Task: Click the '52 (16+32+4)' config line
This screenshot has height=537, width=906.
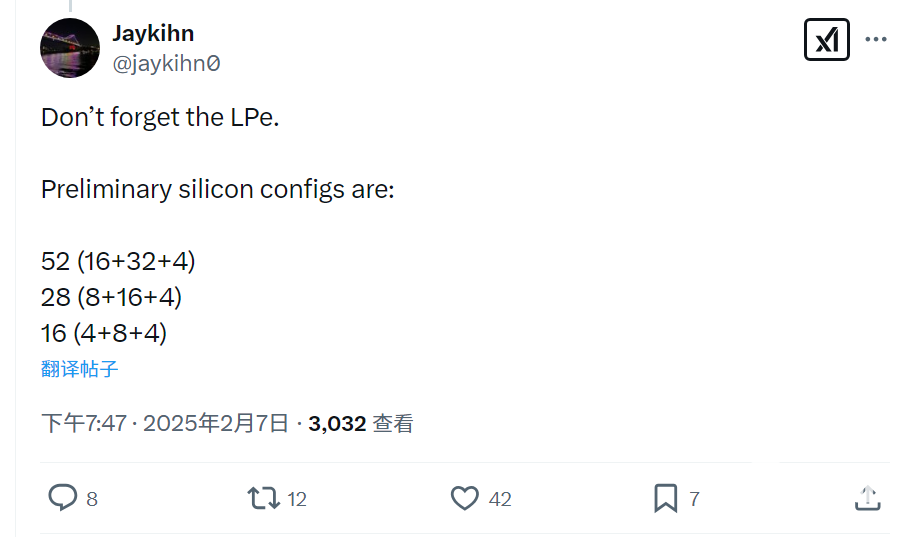Action: click(x=118, y=261)
